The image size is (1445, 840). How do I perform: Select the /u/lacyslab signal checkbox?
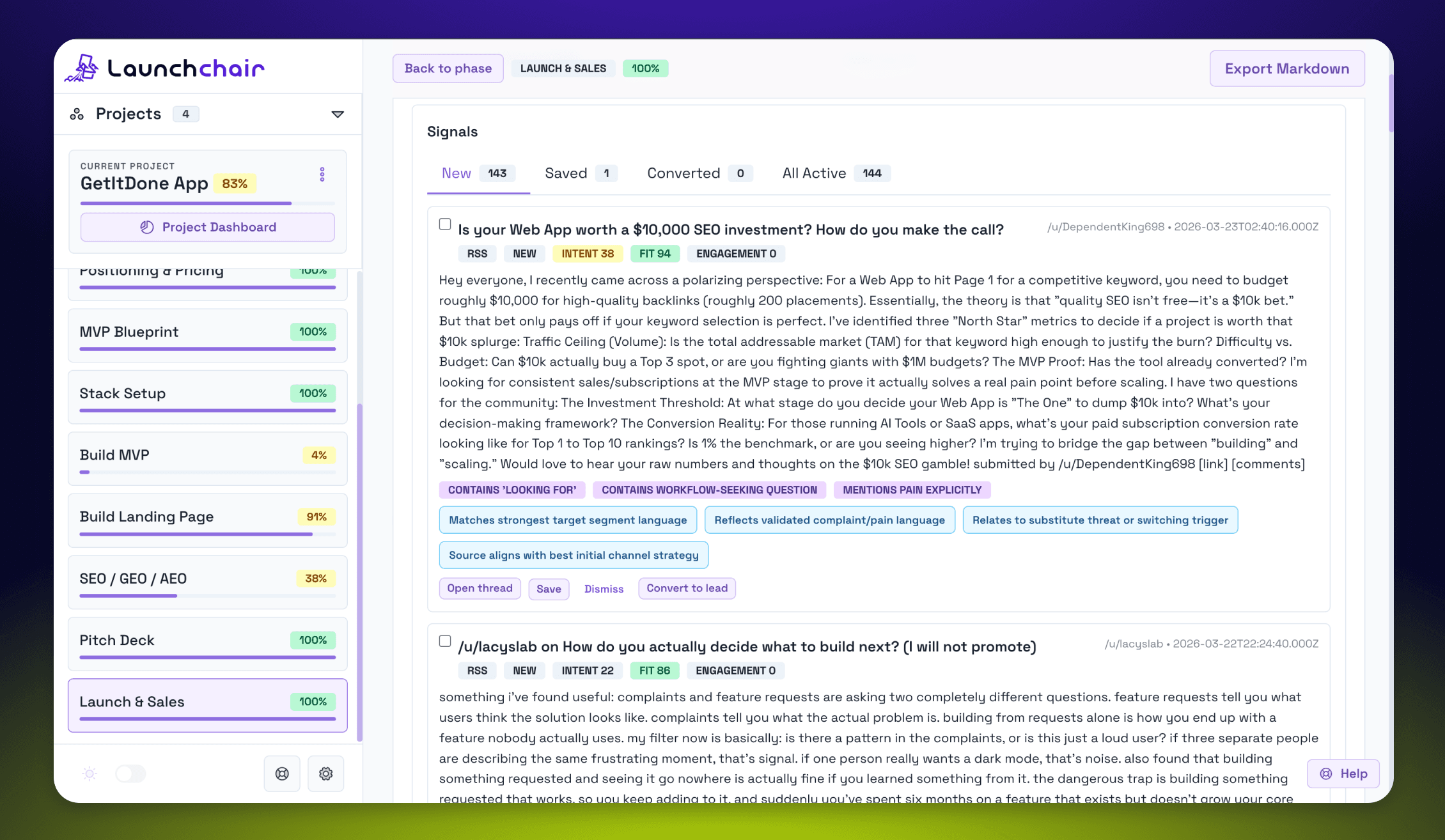click(445, 641)
